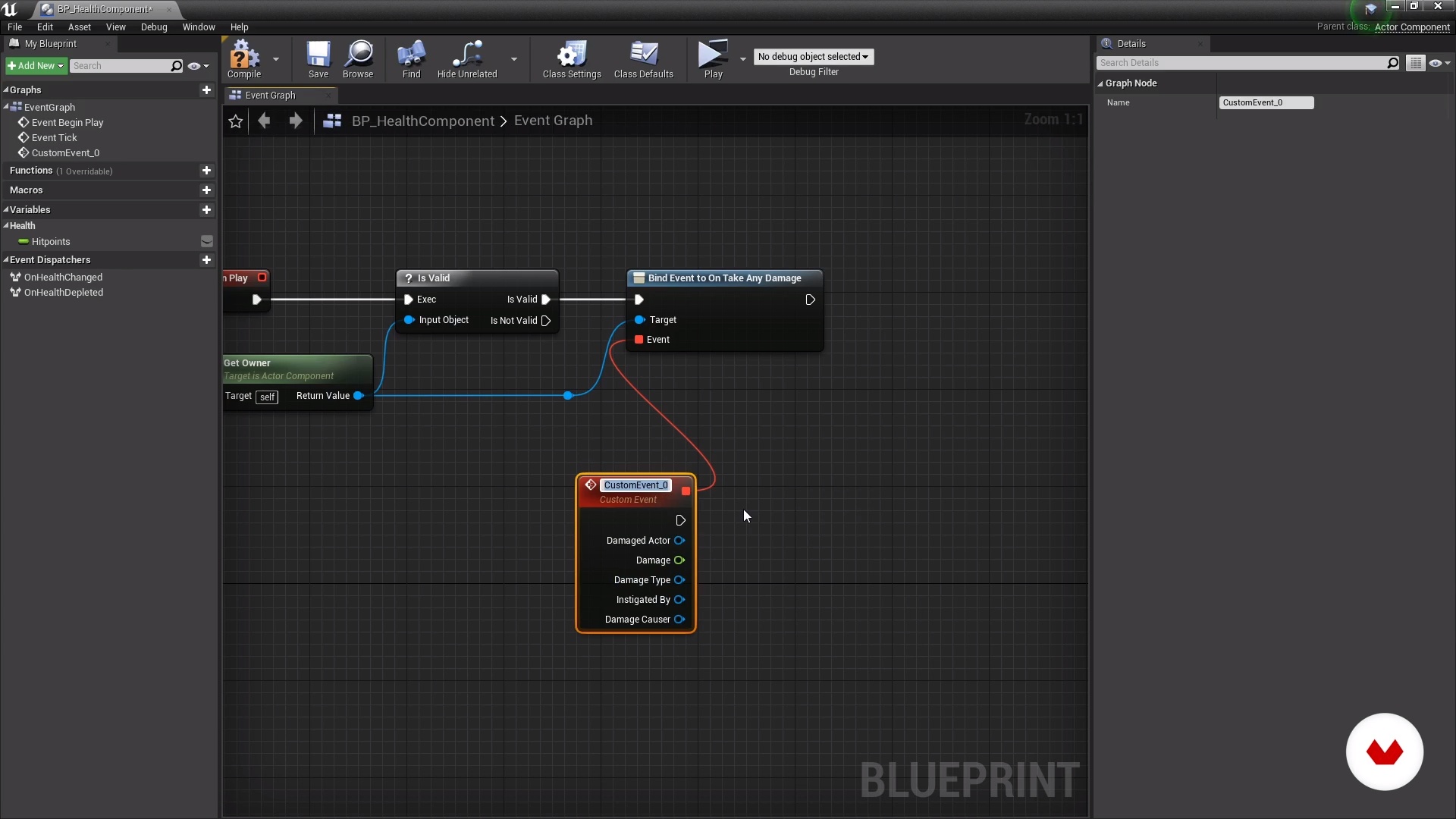Click the Play toolbar button
Viewport: 1456px width, 819px height.
click(713, 59)
